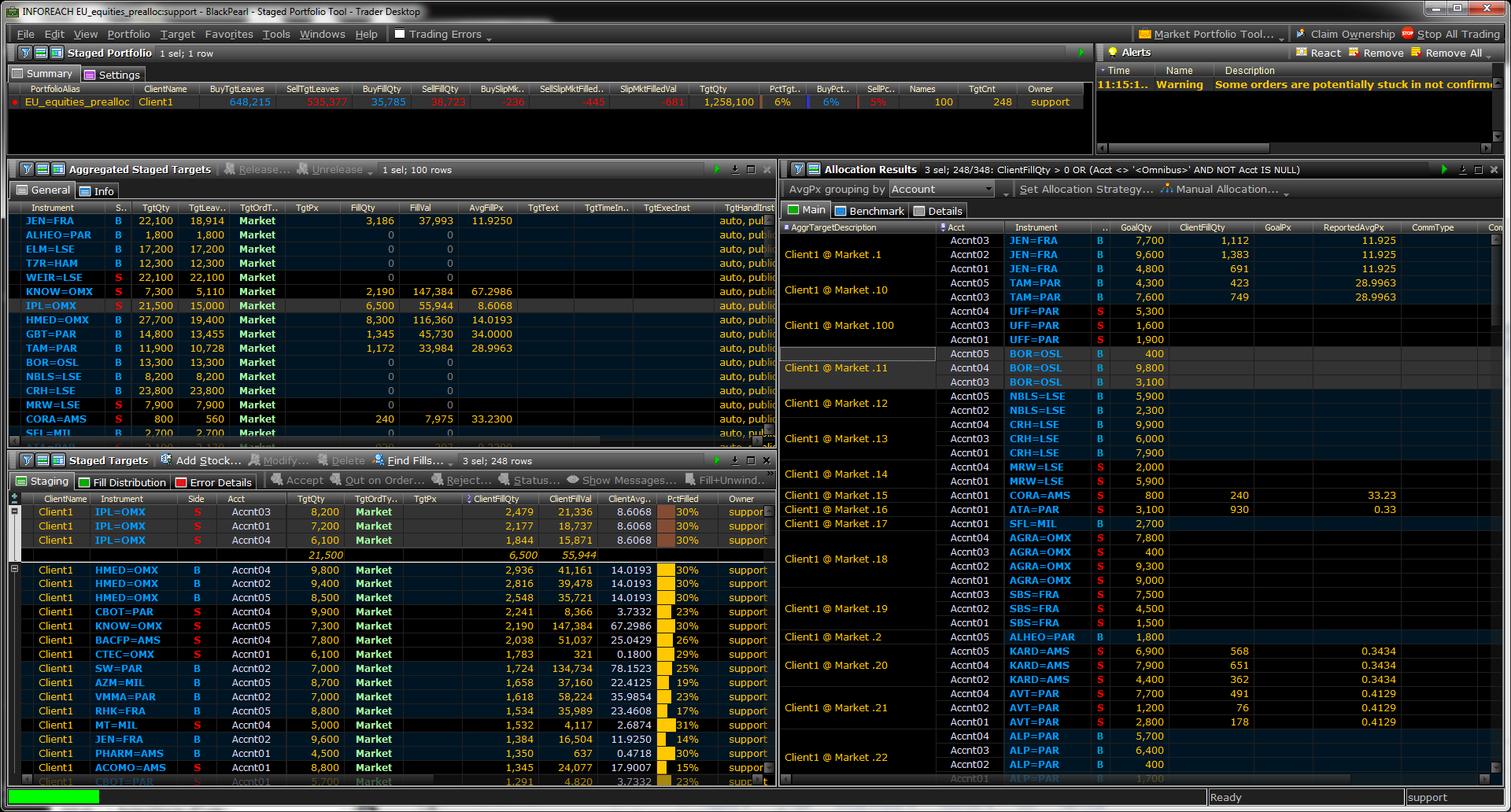Open the AvgPx grouping Account dropdown
This screenshot has height=812, width=1511.
989,189
